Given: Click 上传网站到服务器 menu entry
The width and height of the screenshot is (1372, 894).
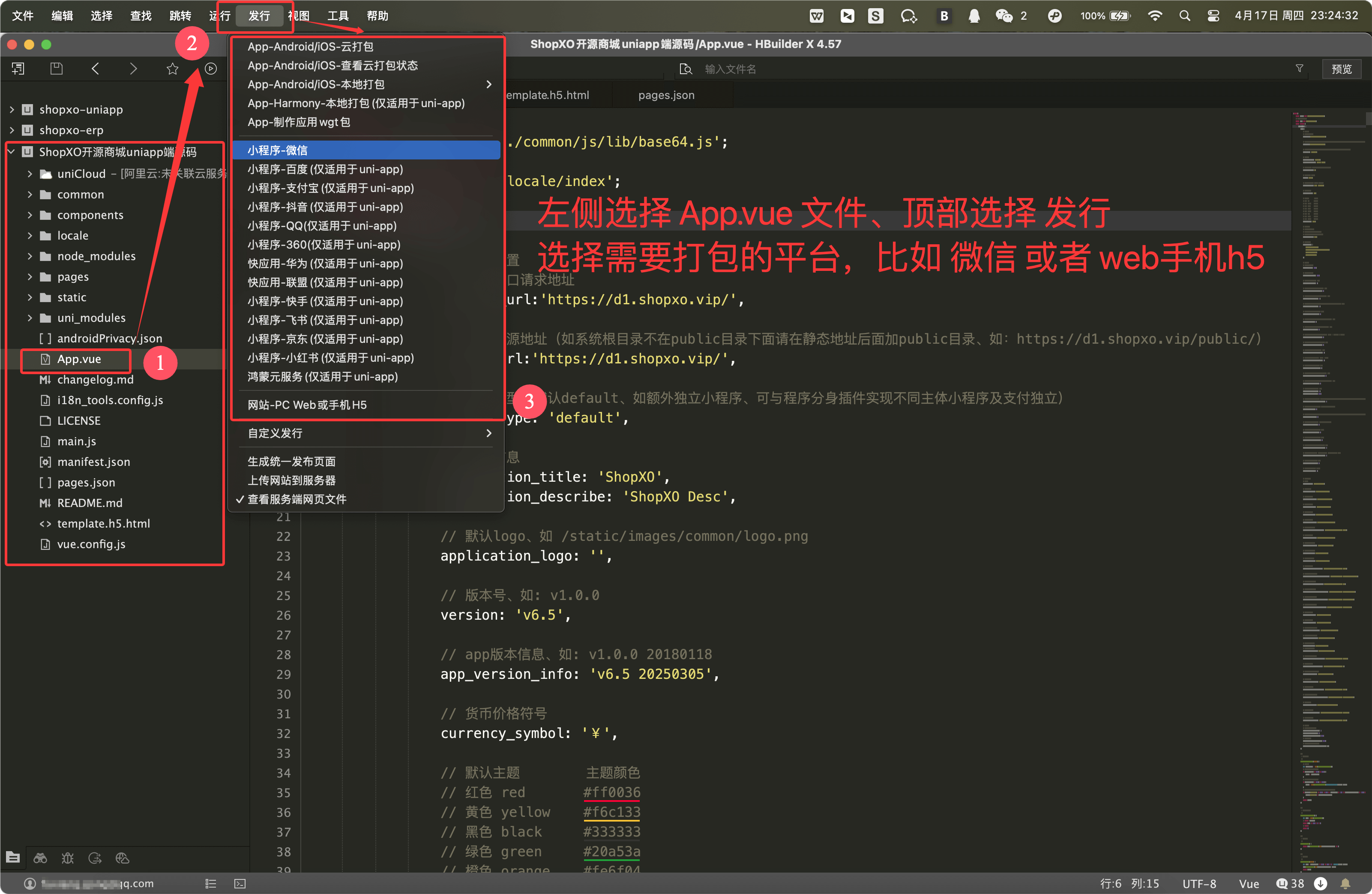Looking at the screenshot, I should [367, 480].
